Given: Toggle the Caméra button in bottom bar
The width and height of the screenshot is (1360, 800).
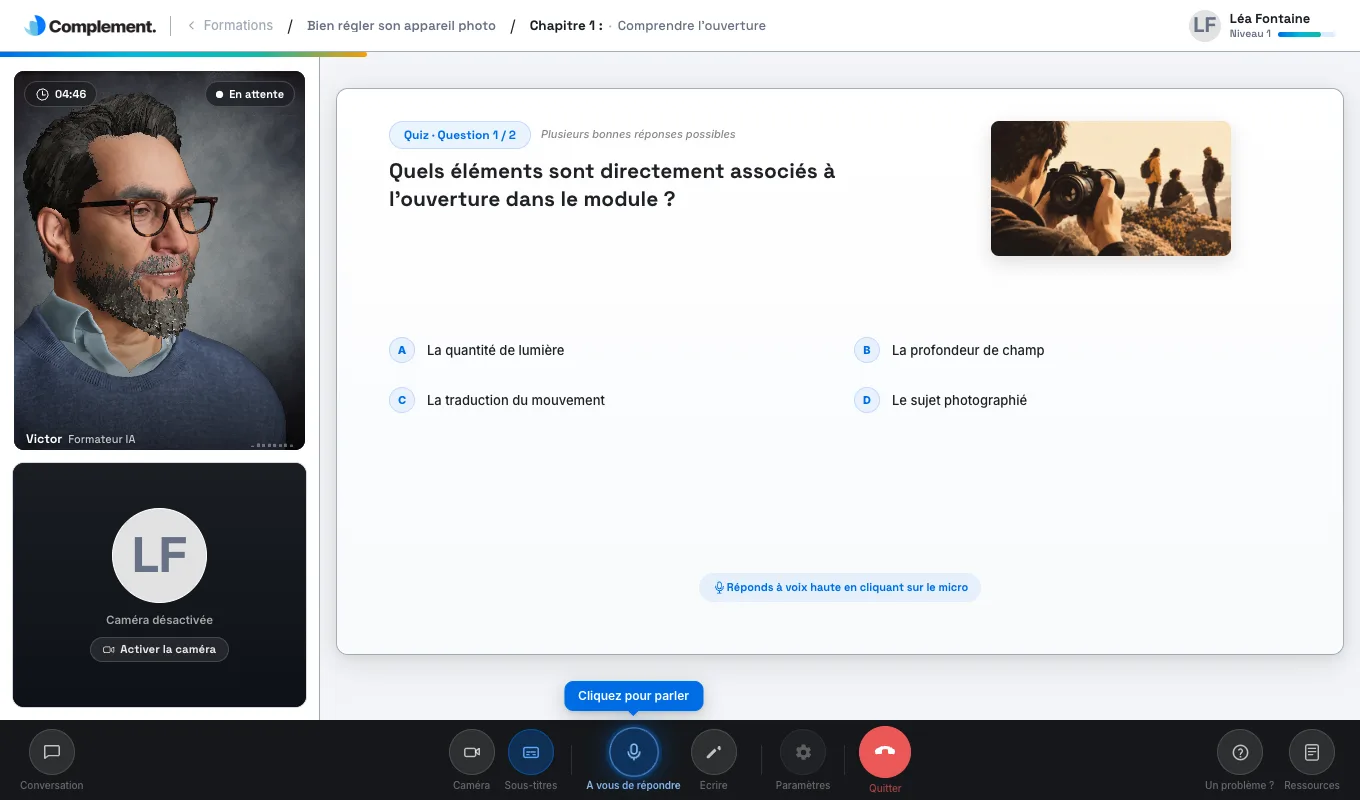Looking at the screenshot, I should pos(472,752).
